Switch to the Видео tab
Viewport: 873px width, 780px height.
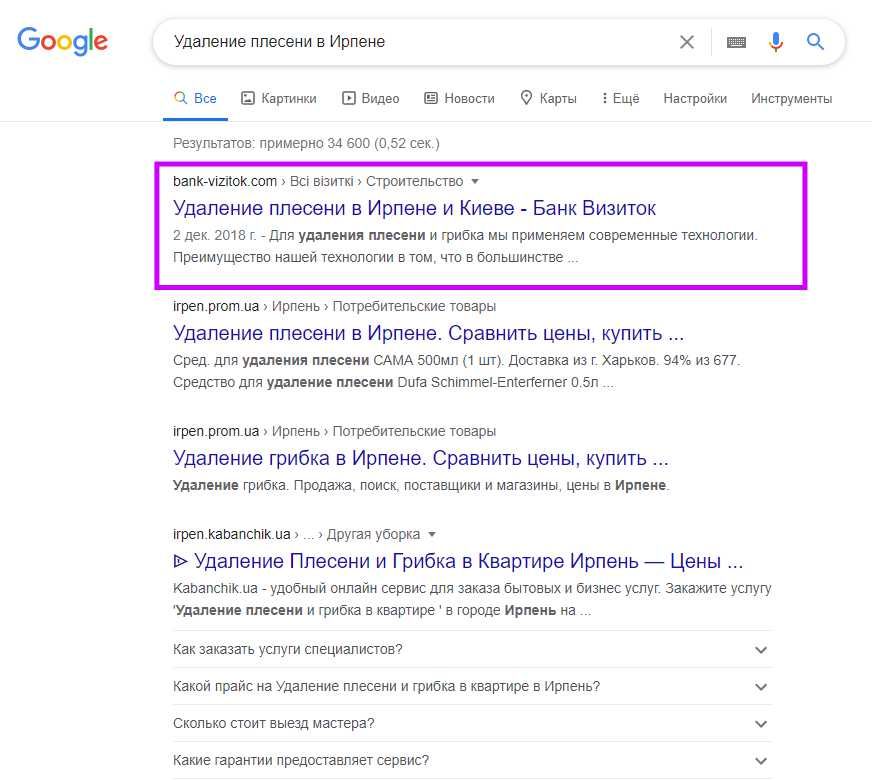pyautogui.click(x=370, y=98)
